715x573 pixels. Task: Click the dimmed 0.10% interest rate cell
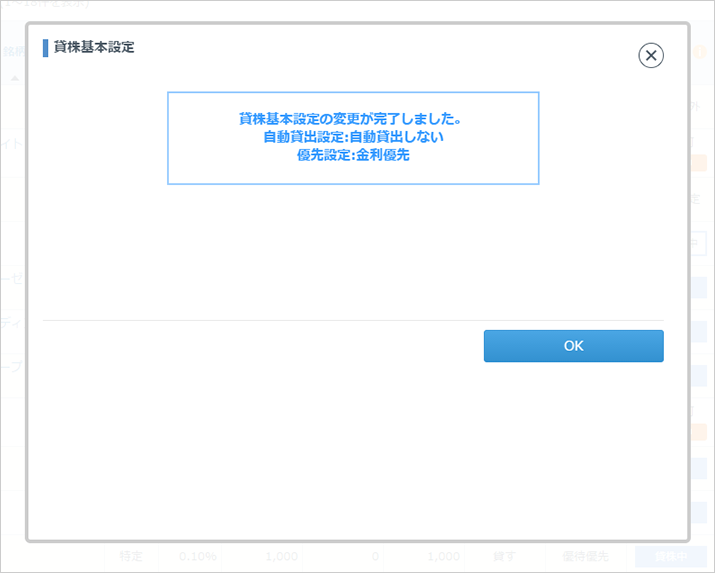[196, 556]
